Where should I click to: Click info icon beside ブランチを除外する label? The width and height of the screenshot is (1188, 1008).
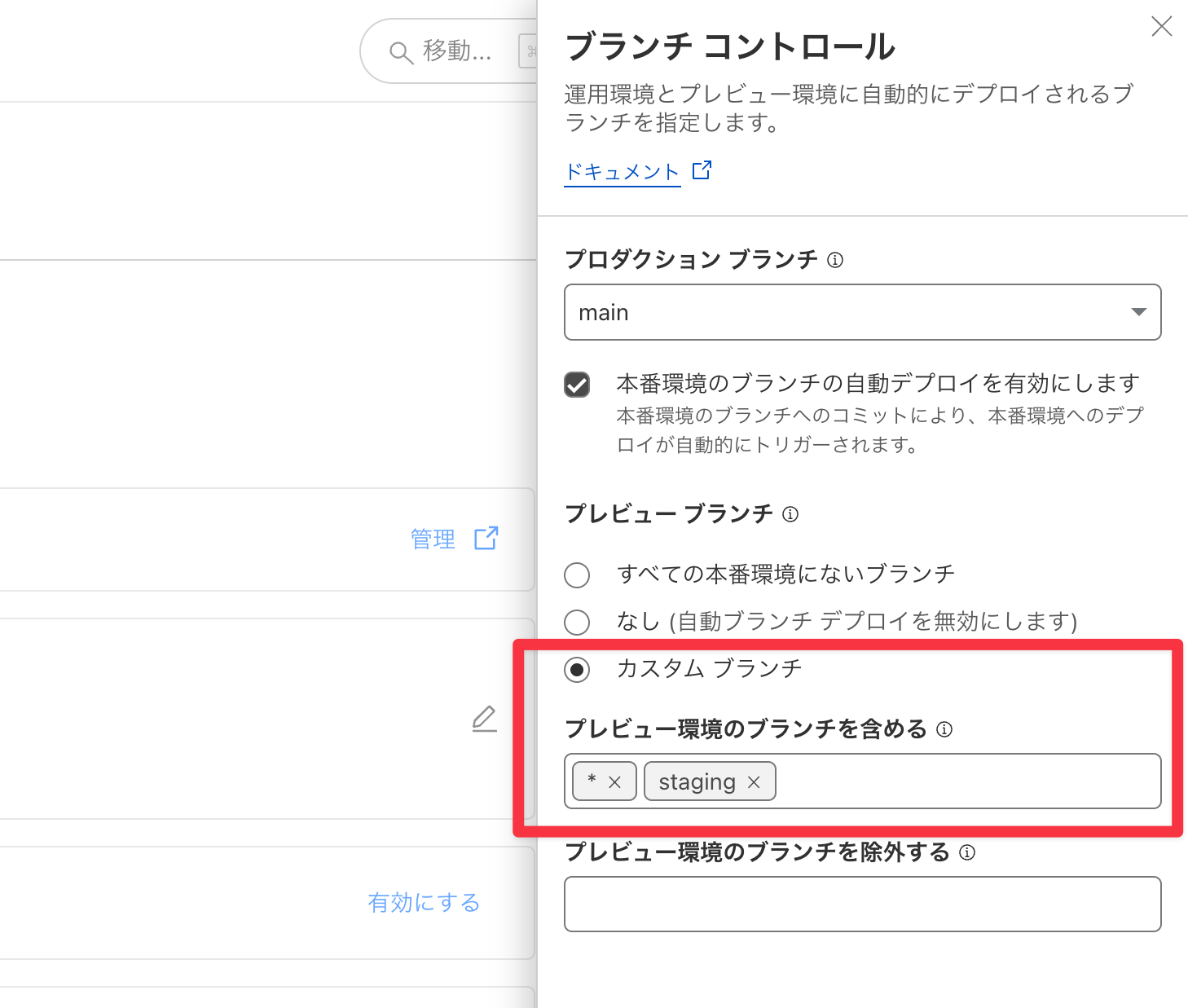click(x=967, y=852)
